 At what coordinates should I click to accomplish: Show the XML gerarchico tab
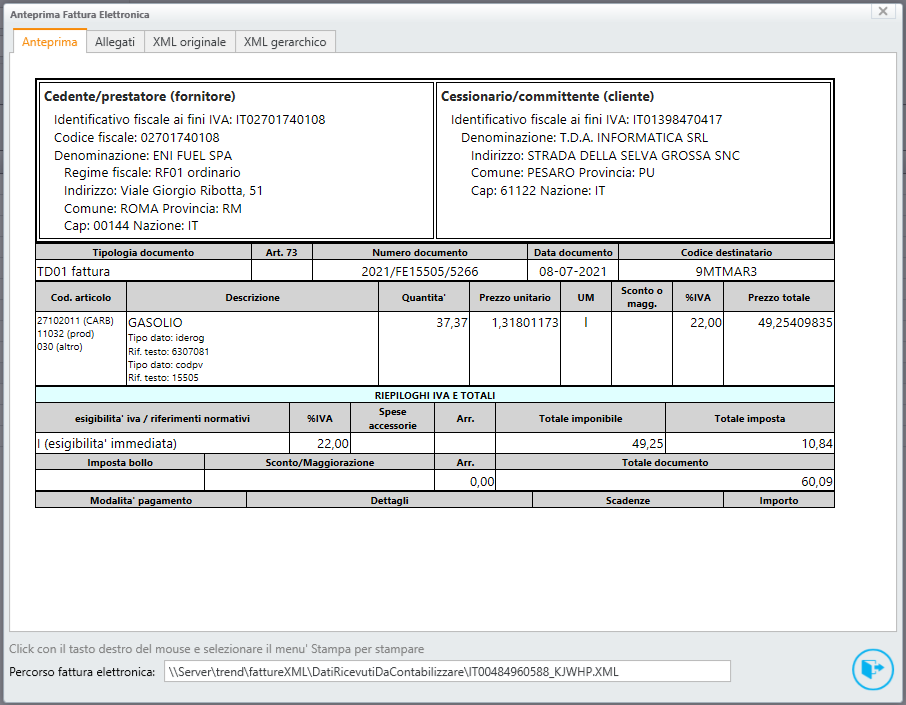(285, 42)
